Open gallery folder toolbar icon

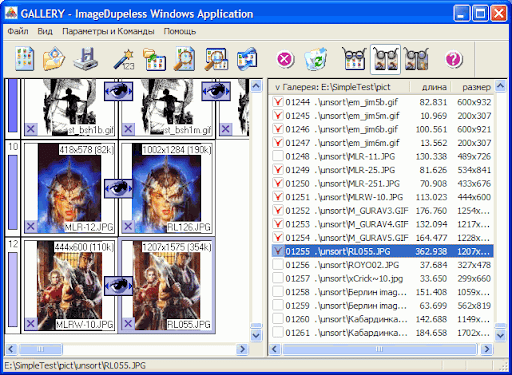[53, 59]
